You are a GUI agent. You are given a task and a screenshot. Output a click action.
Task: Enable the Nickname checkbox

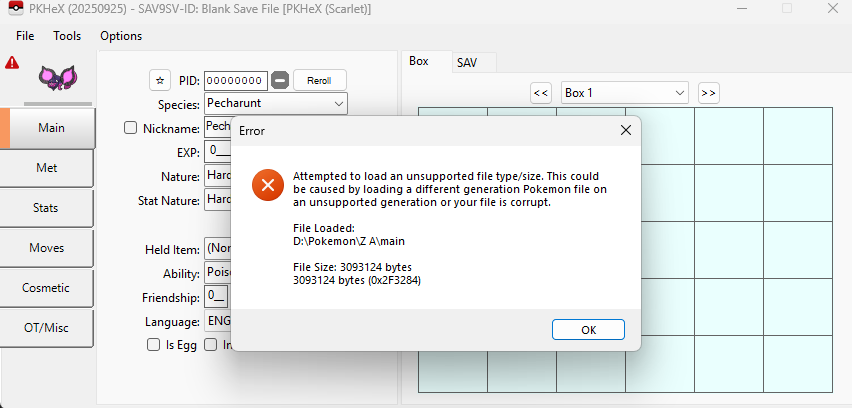click(131, 127)
